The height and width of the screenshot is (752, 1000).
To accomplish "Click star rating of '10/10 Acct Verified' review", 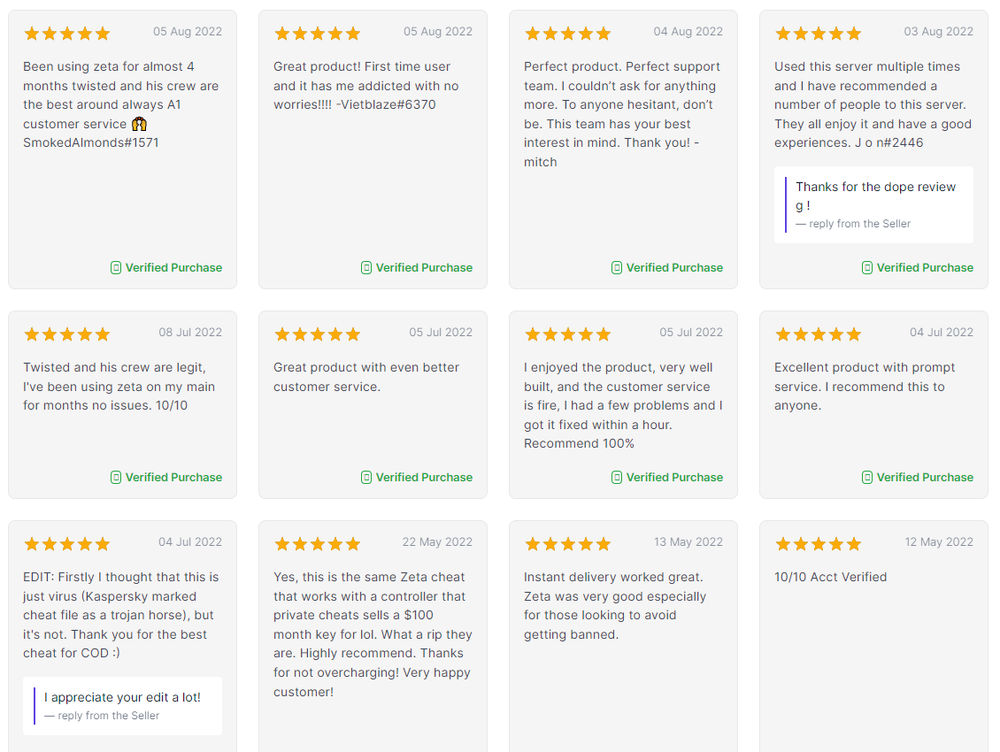I will (818, 544).
